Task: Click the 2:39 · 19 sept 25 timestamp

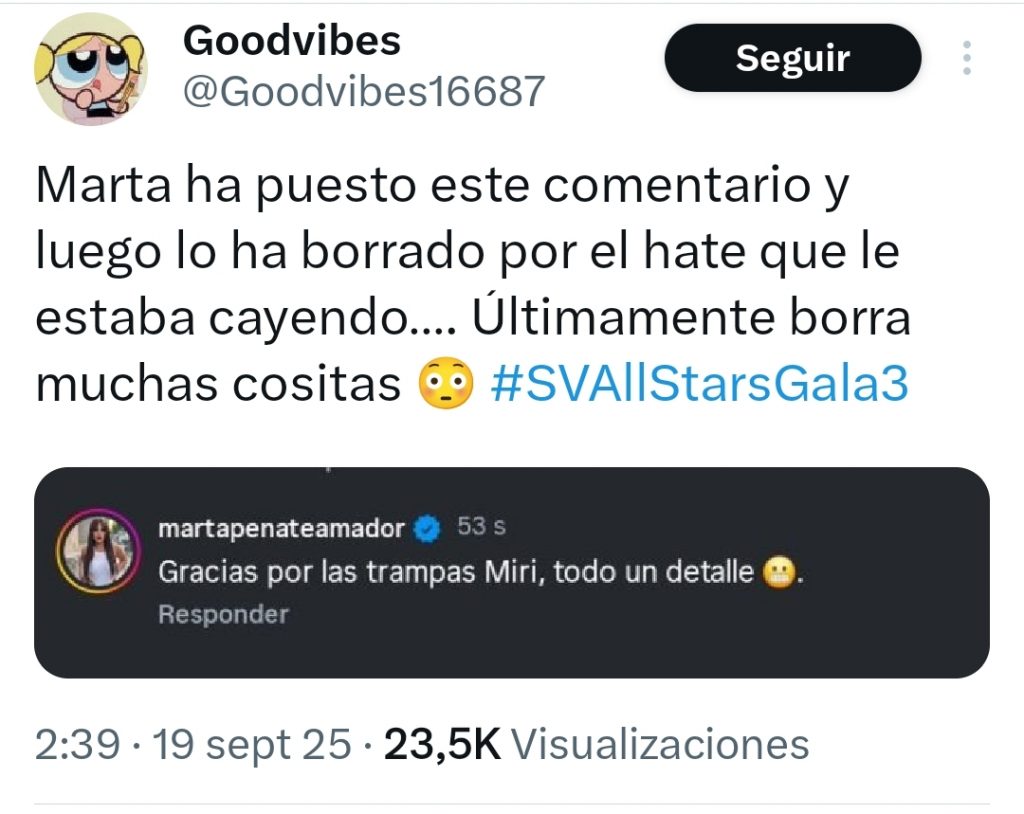Action: click(193, 744)
